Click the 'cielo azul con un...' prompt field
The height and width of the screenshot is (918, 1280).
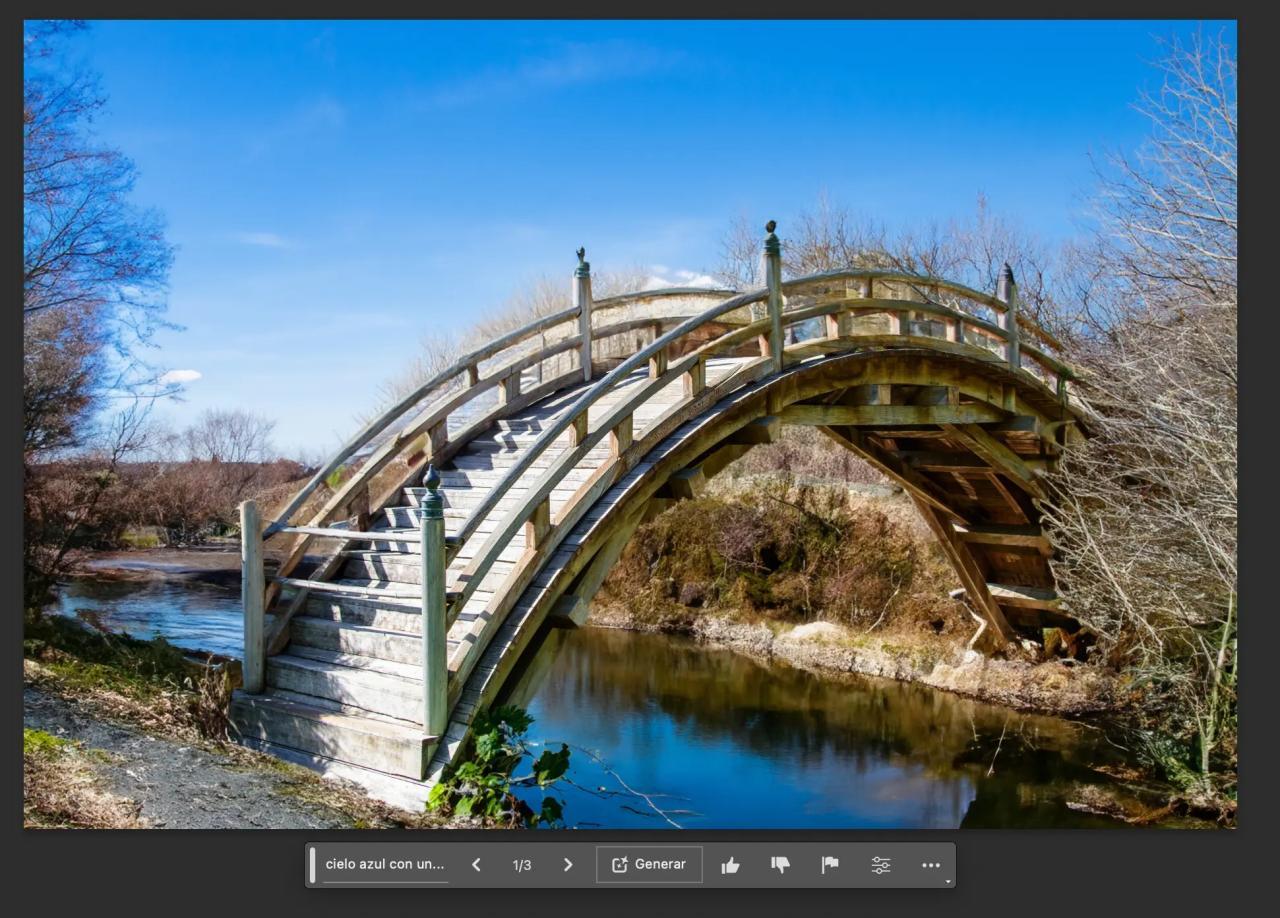click(385, 865)
